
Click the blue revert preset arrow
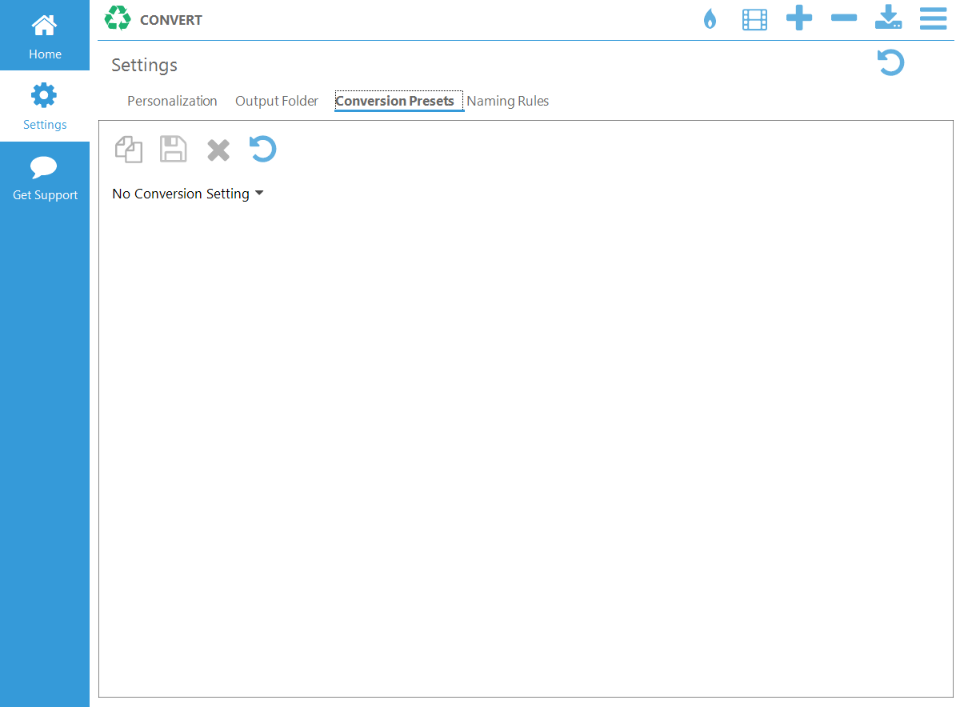[263, 149]
